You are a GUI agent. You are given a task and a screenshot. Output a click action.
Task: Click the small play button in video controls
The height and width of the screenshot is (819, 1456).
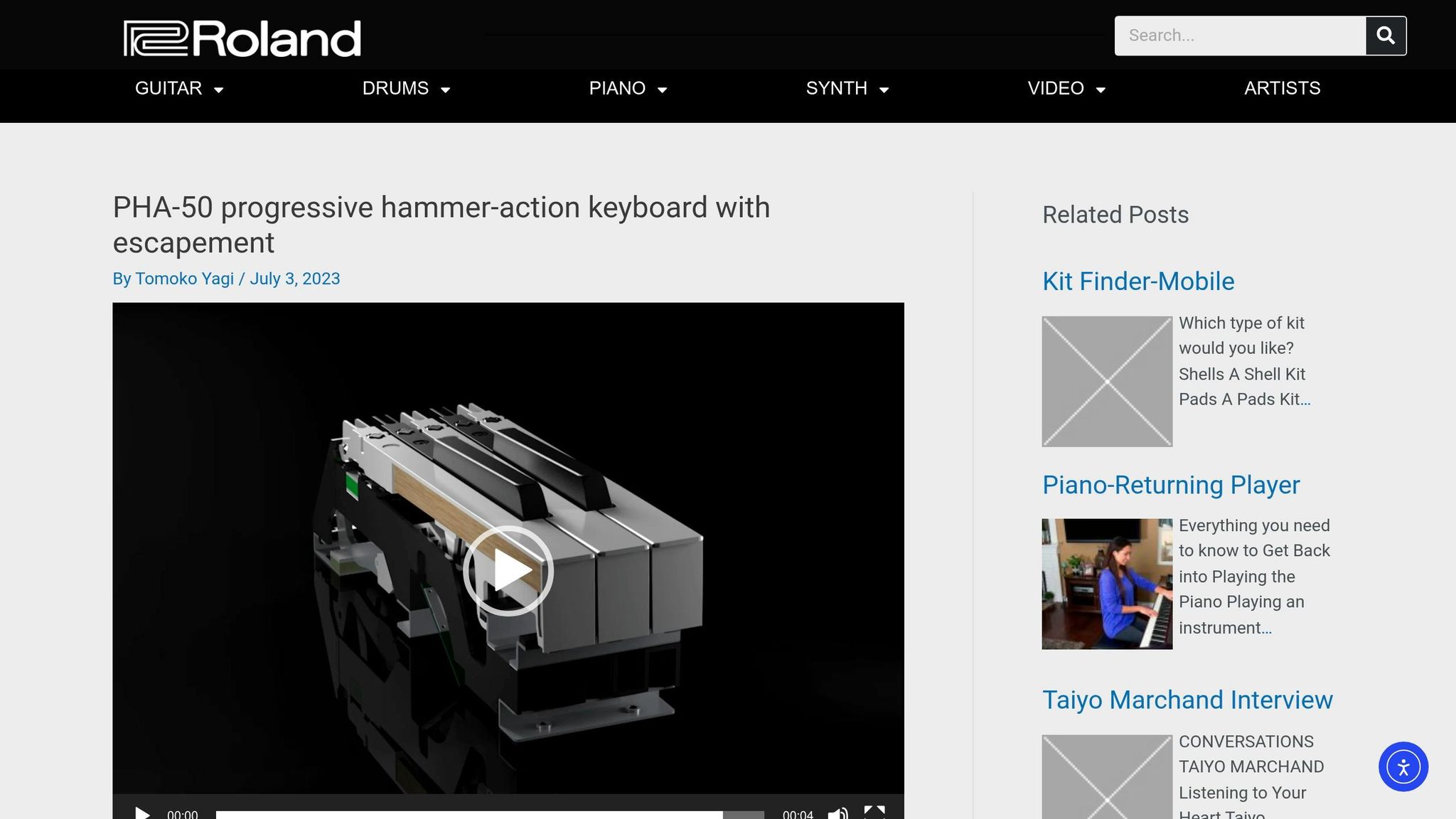click(x=142, y=813)
